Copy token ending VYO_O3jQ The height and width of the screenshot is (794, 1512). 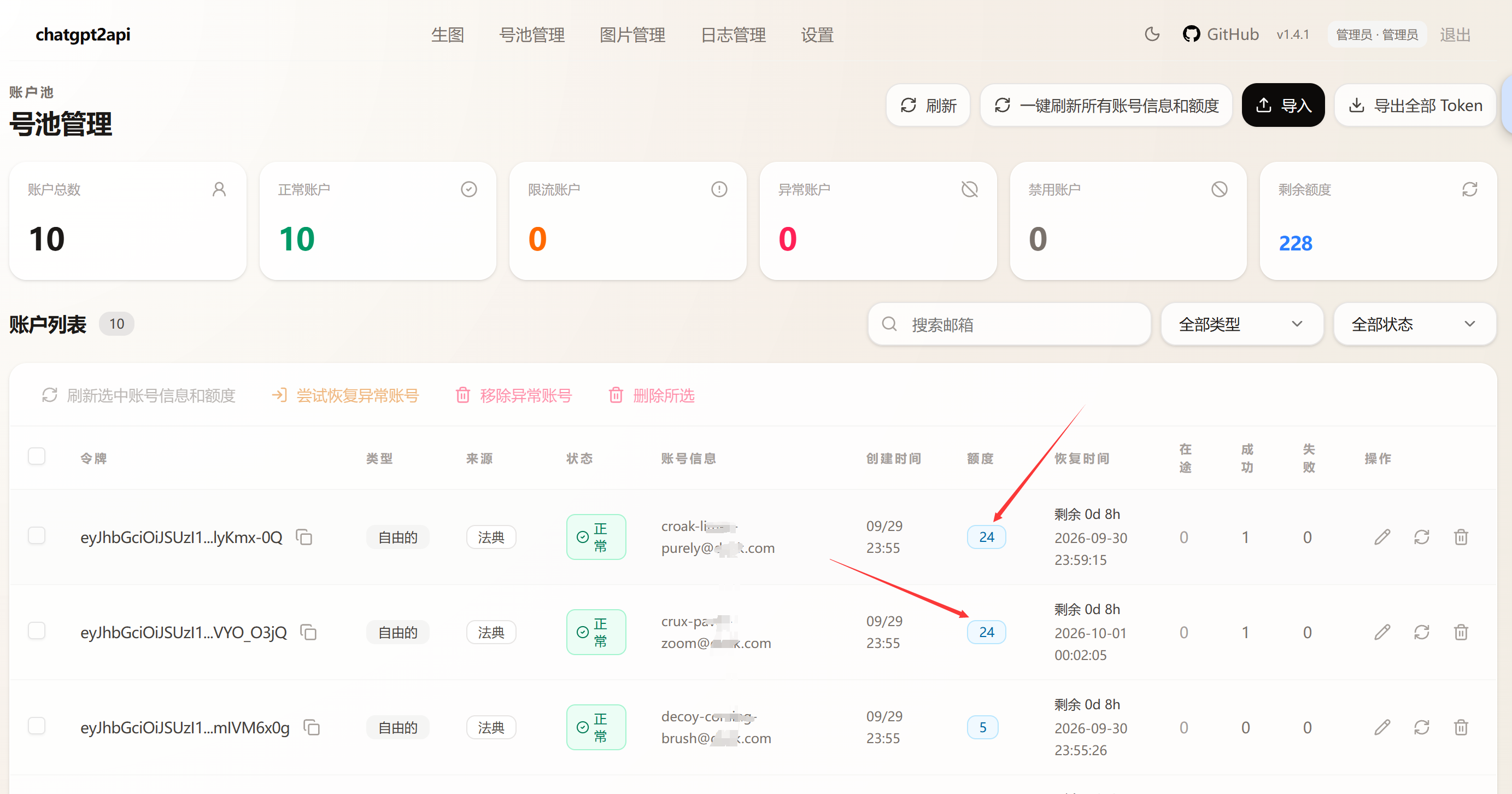(308, 632)
